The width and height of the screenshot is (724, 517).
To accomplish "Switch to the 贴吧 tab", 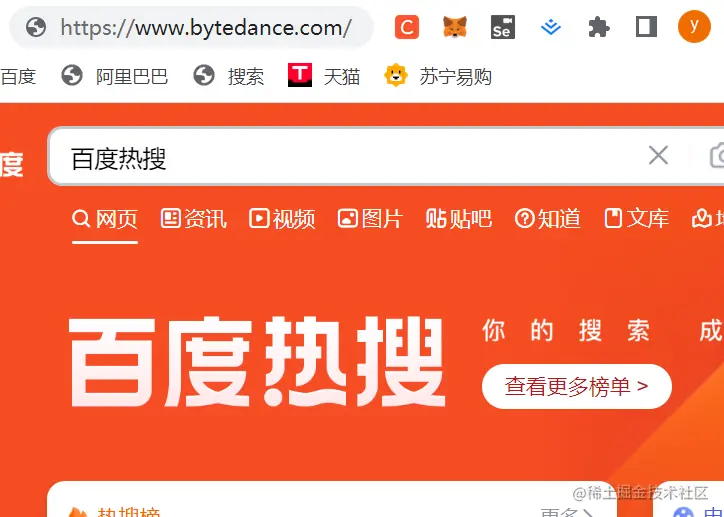I will coord(459,219).
